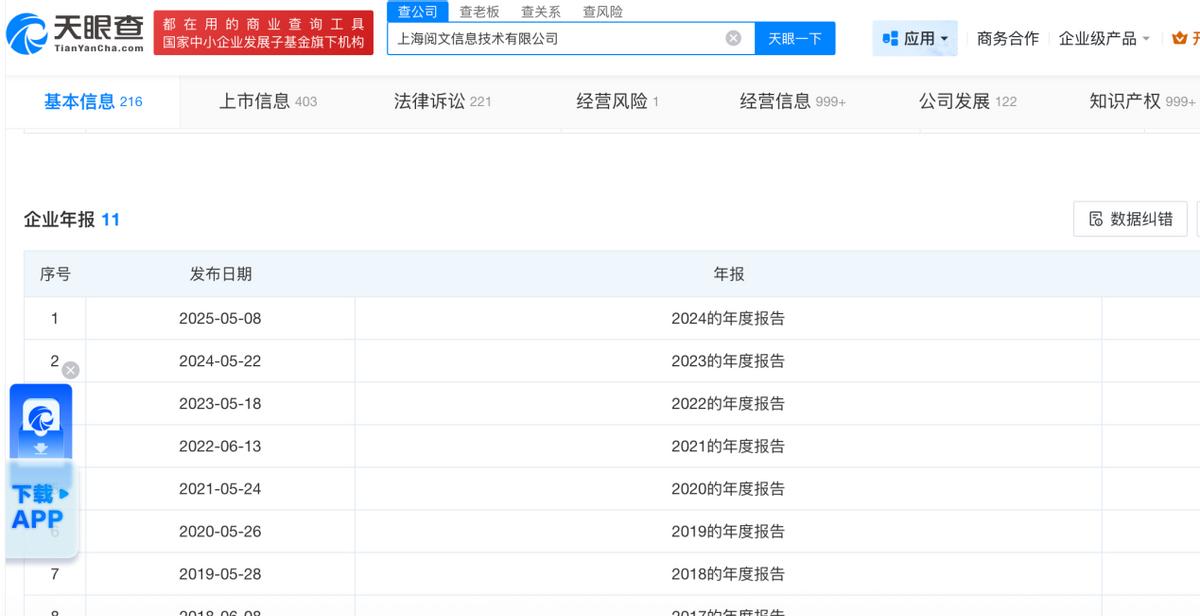This screenshot has height=616, width=1200.
Task: Open 2022的年度报告
Action: pos(728,403)
